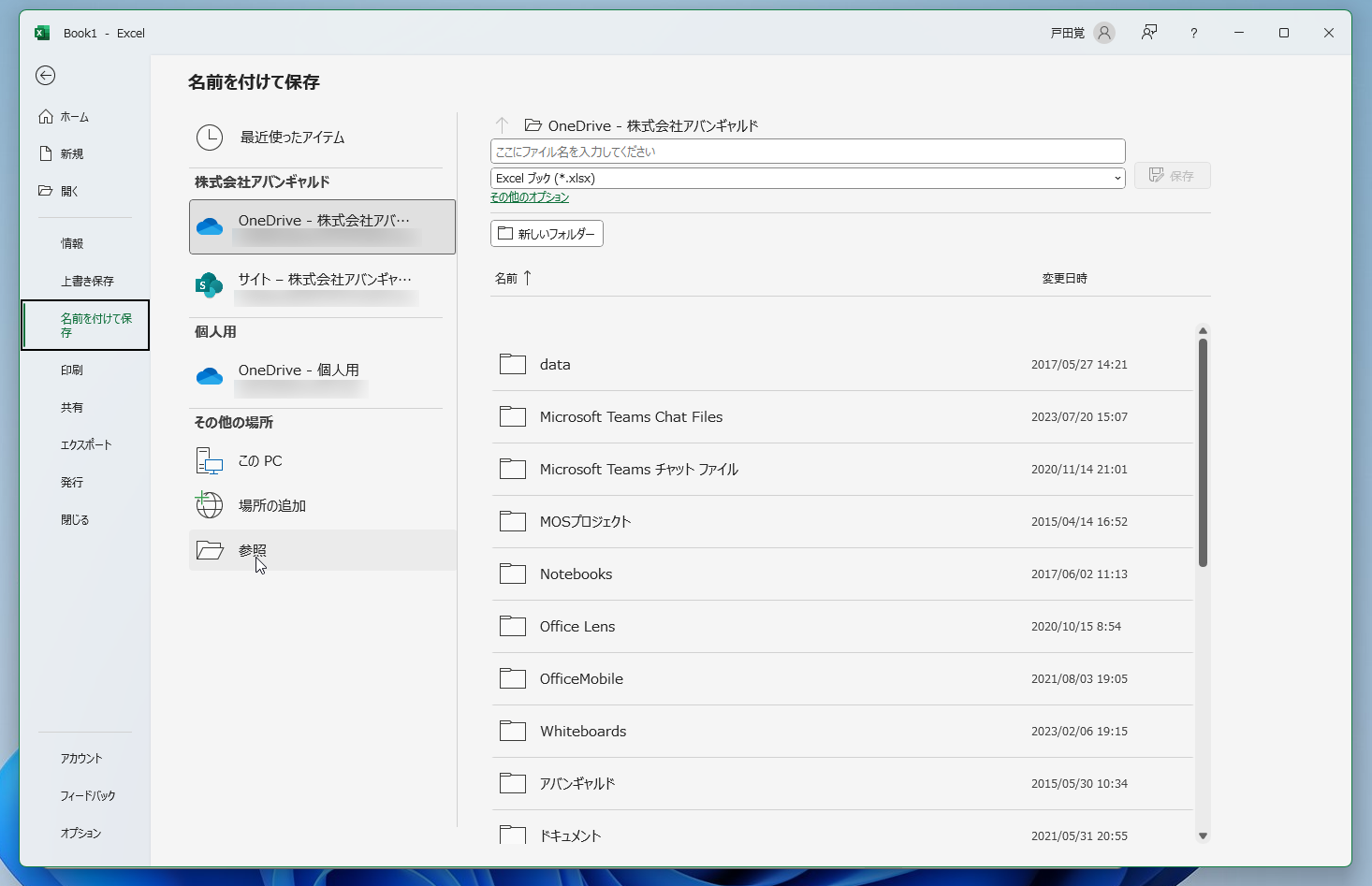Open Microsoft Teams Chat Files folder icon

point(513,416)
